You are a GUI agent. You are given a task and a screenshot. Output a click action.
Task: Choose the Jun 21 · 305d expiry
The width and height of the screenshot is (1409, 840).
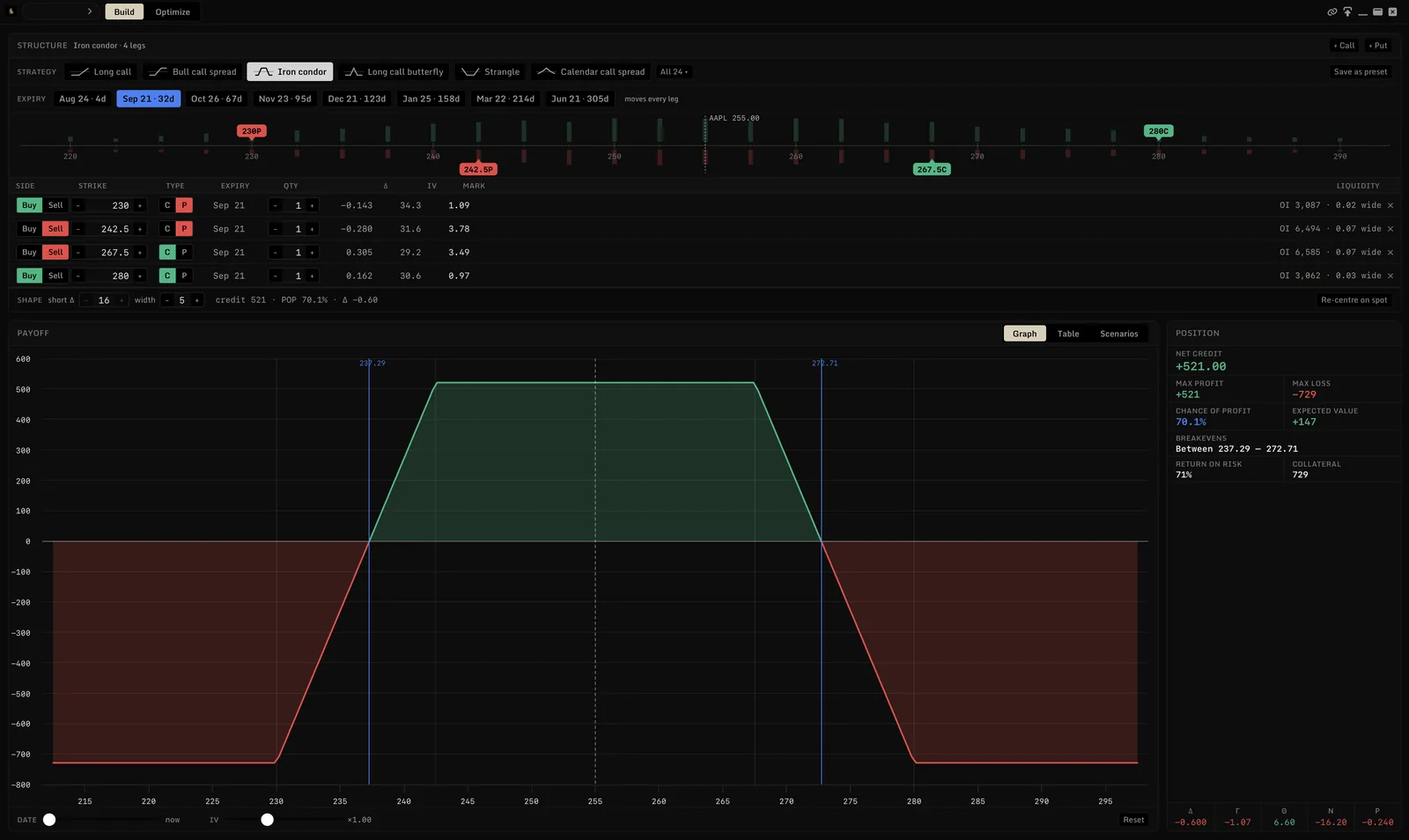(x=580, y=99)
